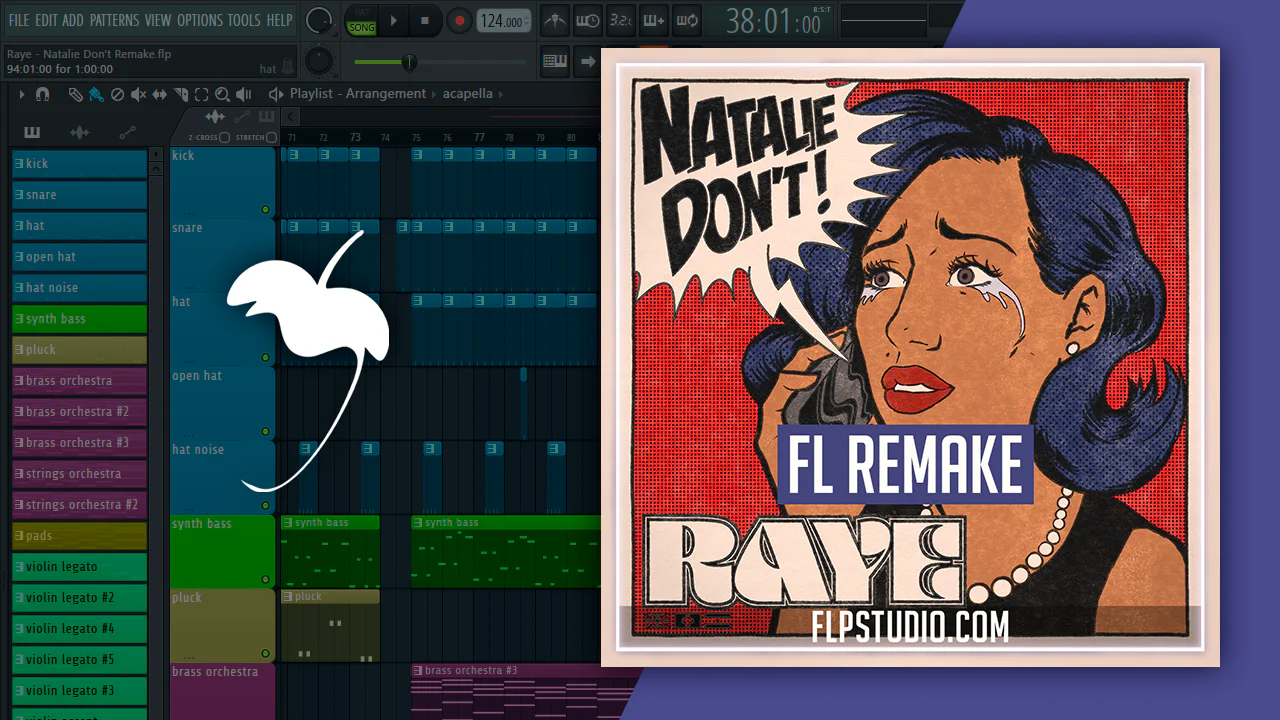Open the FILE menu
Viewport: 1280px width, 720px height.
pyautogui.click(x=19, y=20)
